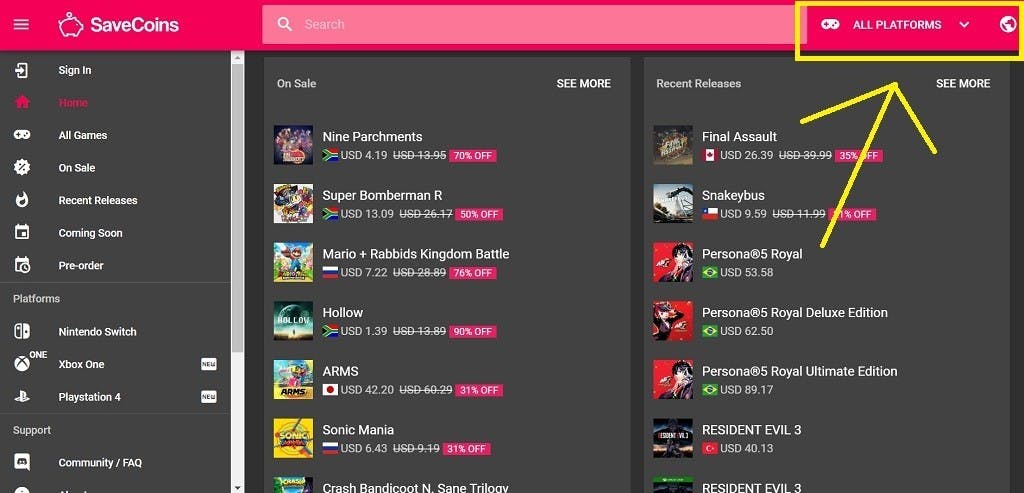
Task: Click the 90% OFF badge on Hollow
Action: (472, 332)
